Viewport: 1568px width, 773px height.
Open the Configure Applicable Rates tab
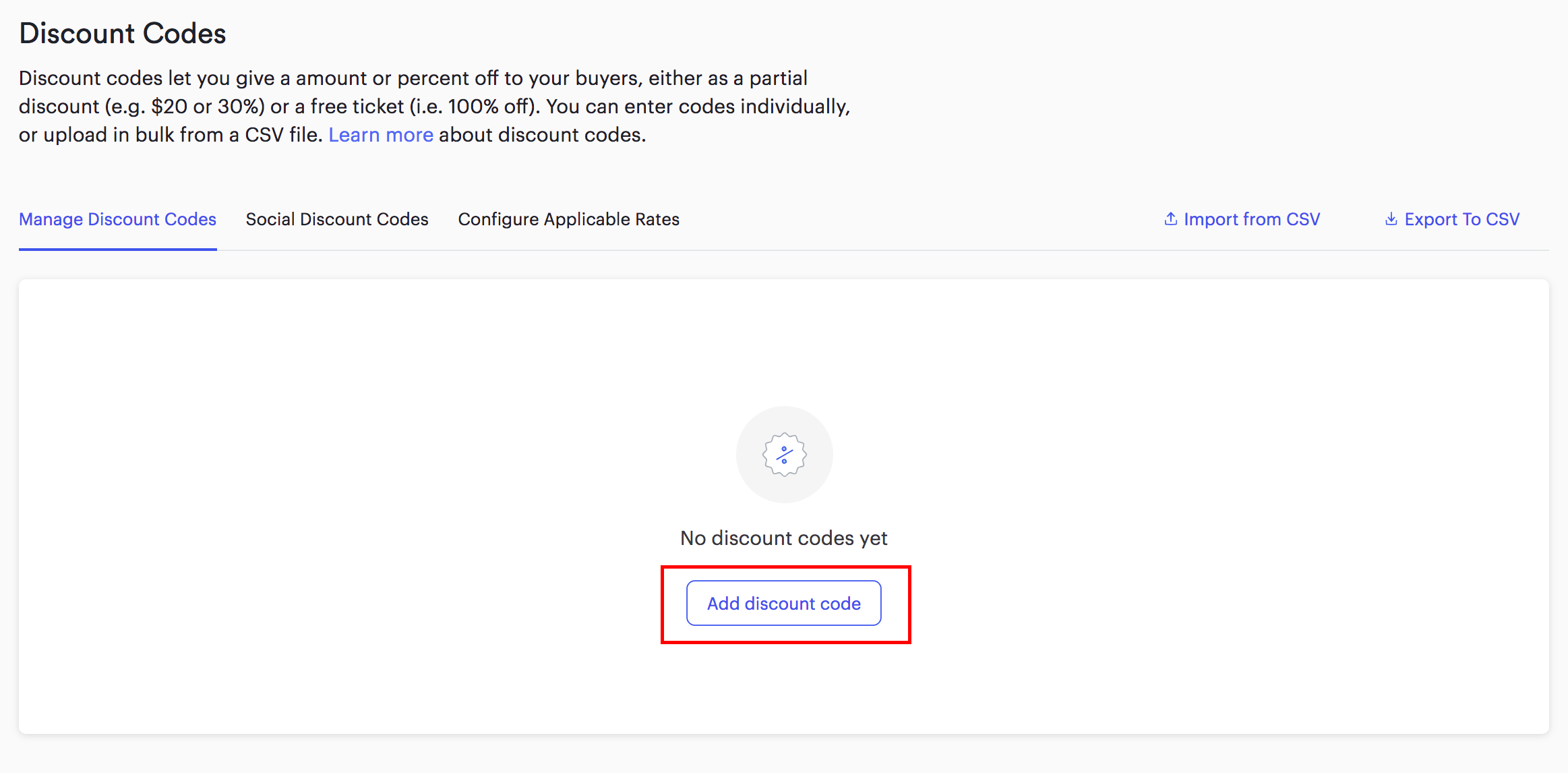click(x=568, y=219)
